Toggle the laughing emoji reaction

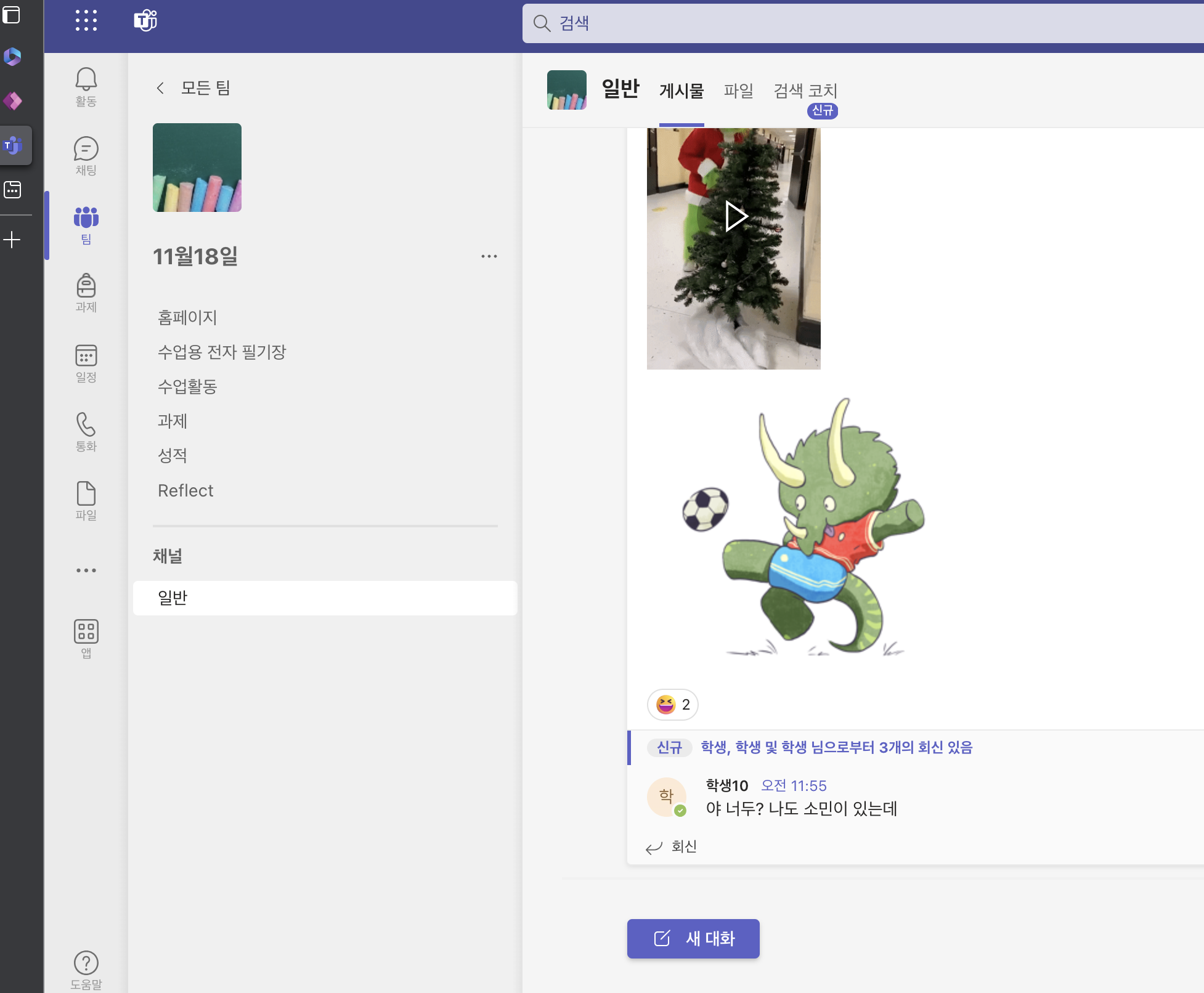(672, 704)
